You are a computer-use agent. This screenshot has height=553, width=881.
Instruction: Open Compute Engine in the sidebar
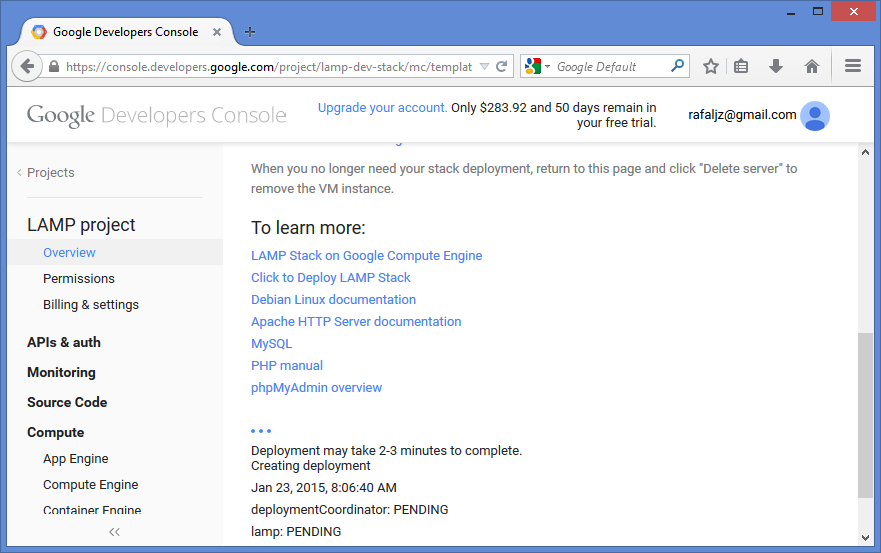click(x=90, y=484)
